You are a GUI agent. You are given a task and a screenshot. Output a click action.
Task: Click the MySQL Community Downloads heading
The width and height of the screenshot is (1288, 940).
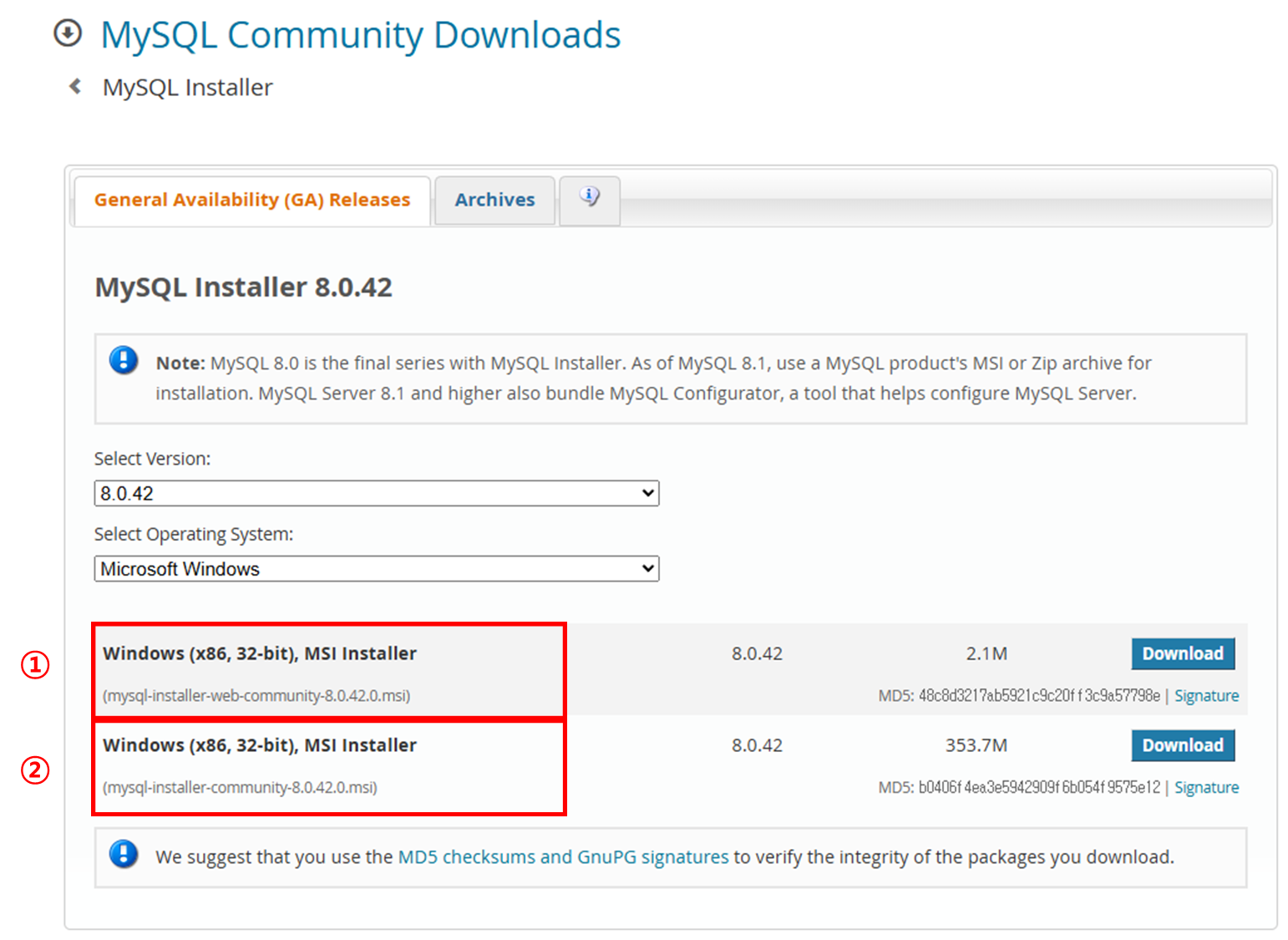tap(360, 35)
